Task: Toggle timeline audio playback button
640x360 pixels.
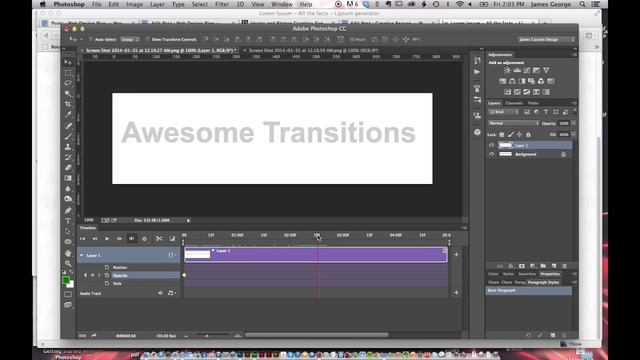Action: [131, 238]
